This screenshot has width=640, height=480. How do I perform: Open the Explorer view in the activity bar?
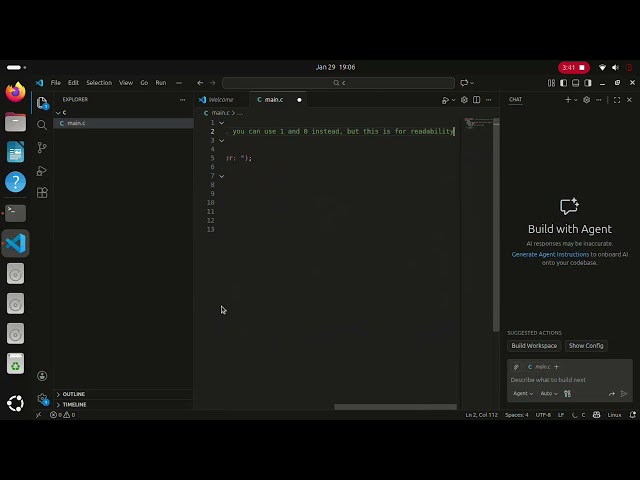pyautogui.click(x=42, y=102)
